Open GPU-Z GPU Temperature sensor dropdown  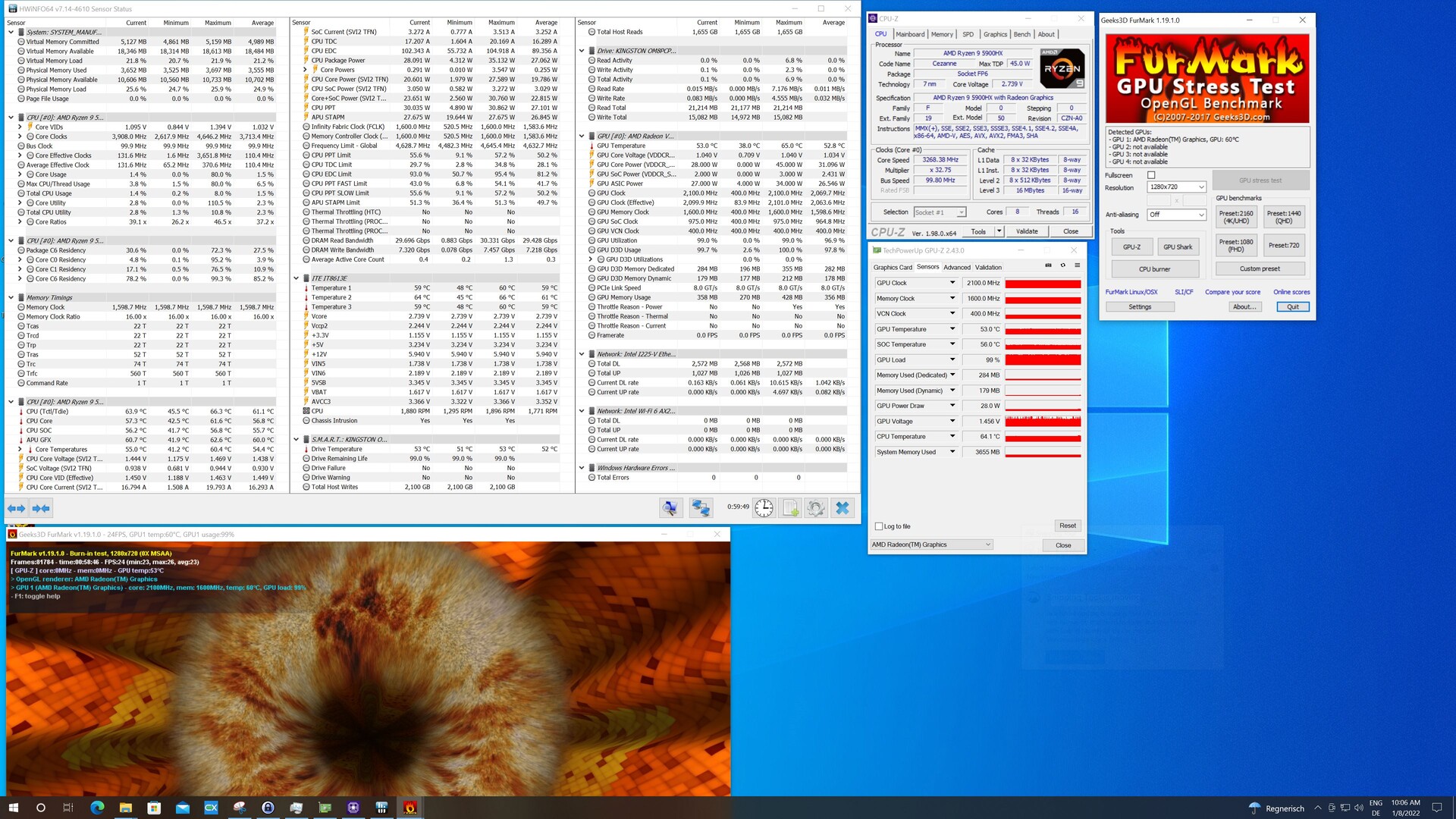coord(952,329)
